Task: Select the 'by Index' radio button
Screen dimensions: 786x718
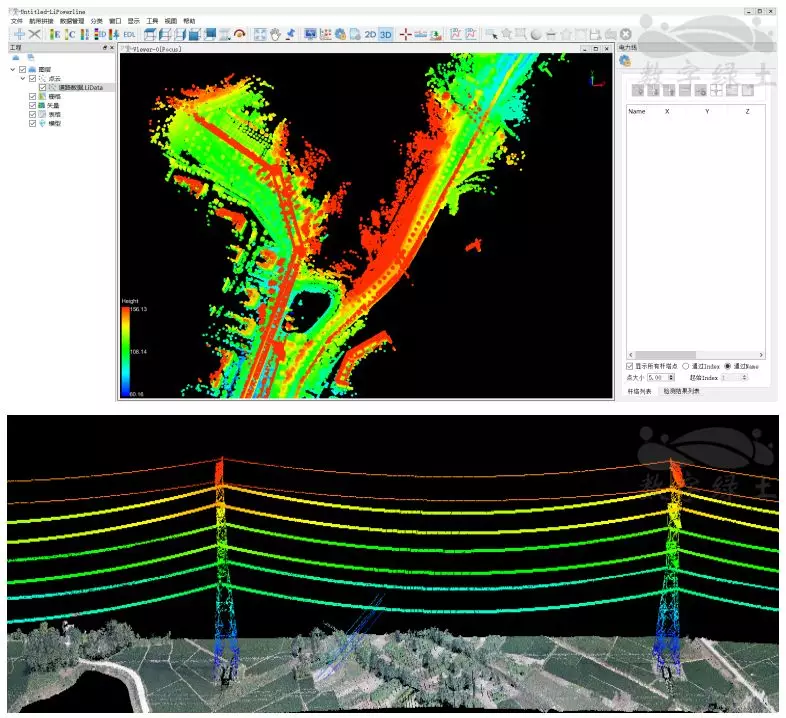Action: (x=686, y=366)
